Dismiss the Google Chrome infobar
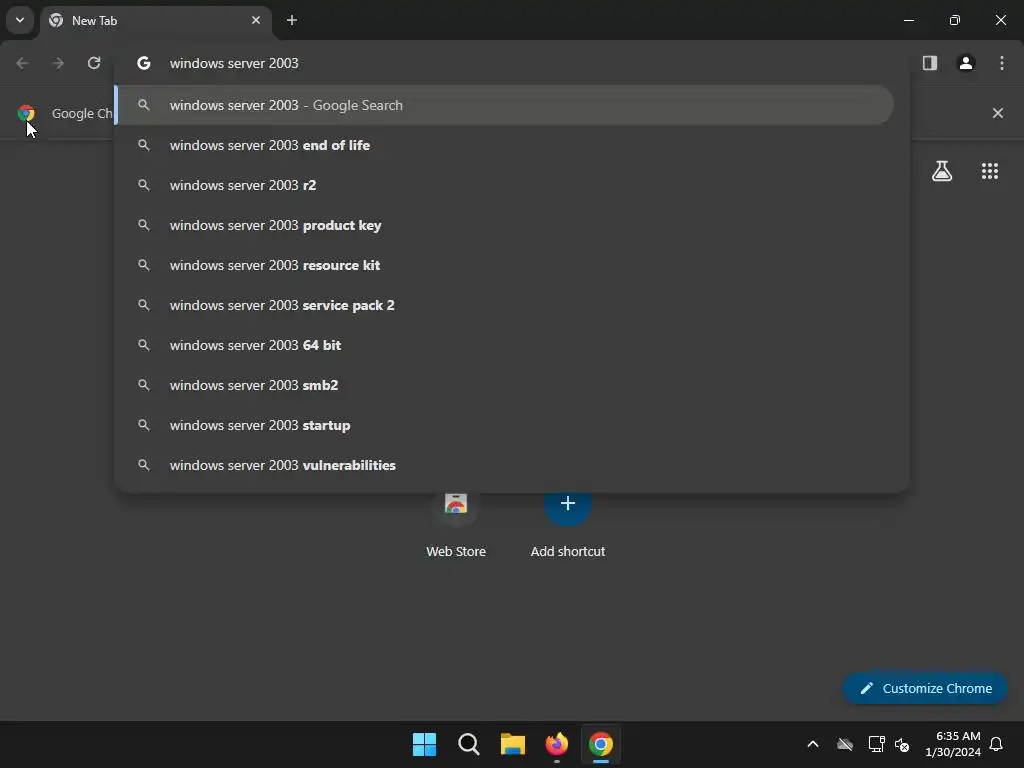This screenshot has width=1024, height=768. click(x=998, y=113)
